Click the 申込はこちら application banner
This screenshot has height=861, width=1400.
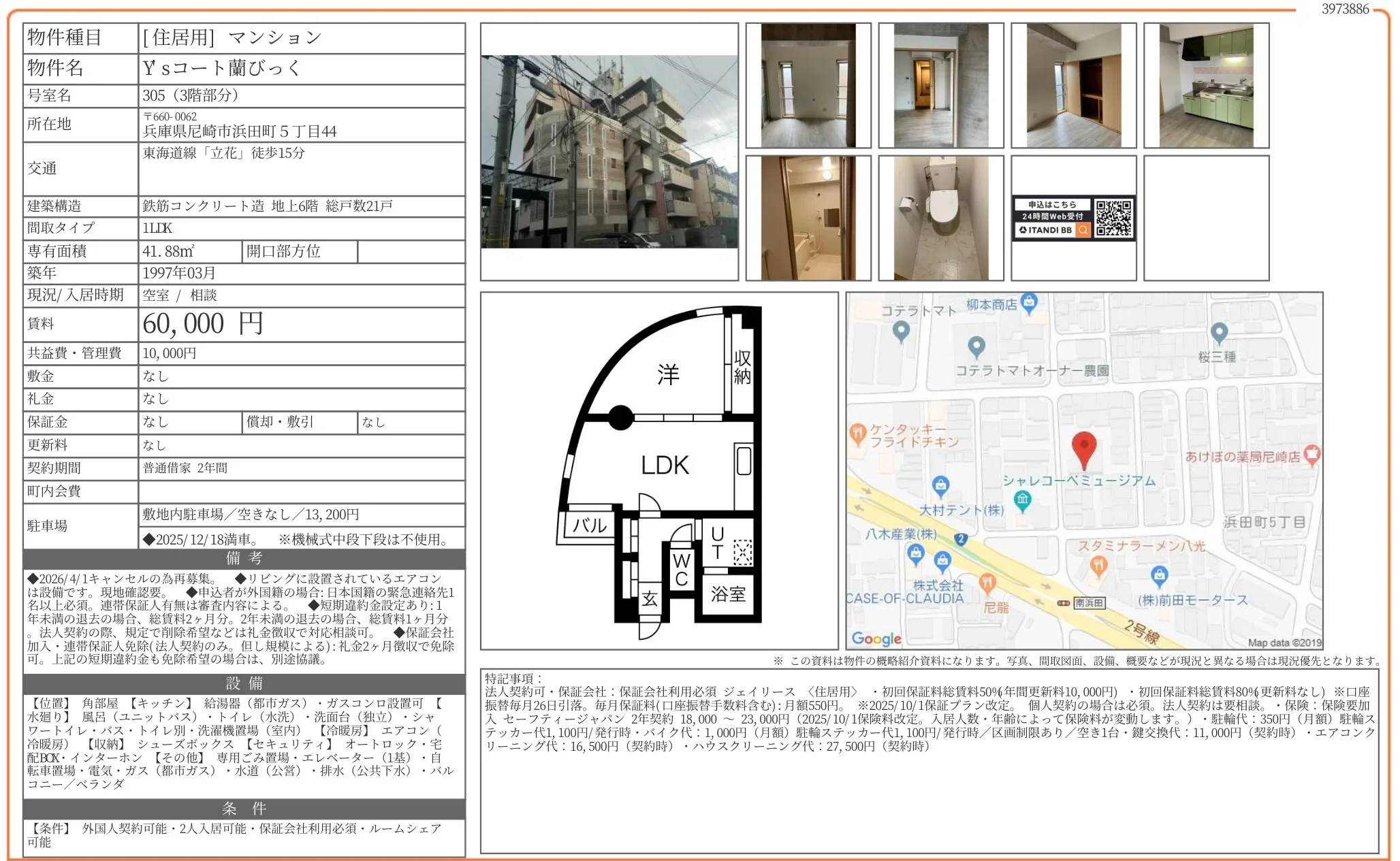click(x=1051, y=204)
